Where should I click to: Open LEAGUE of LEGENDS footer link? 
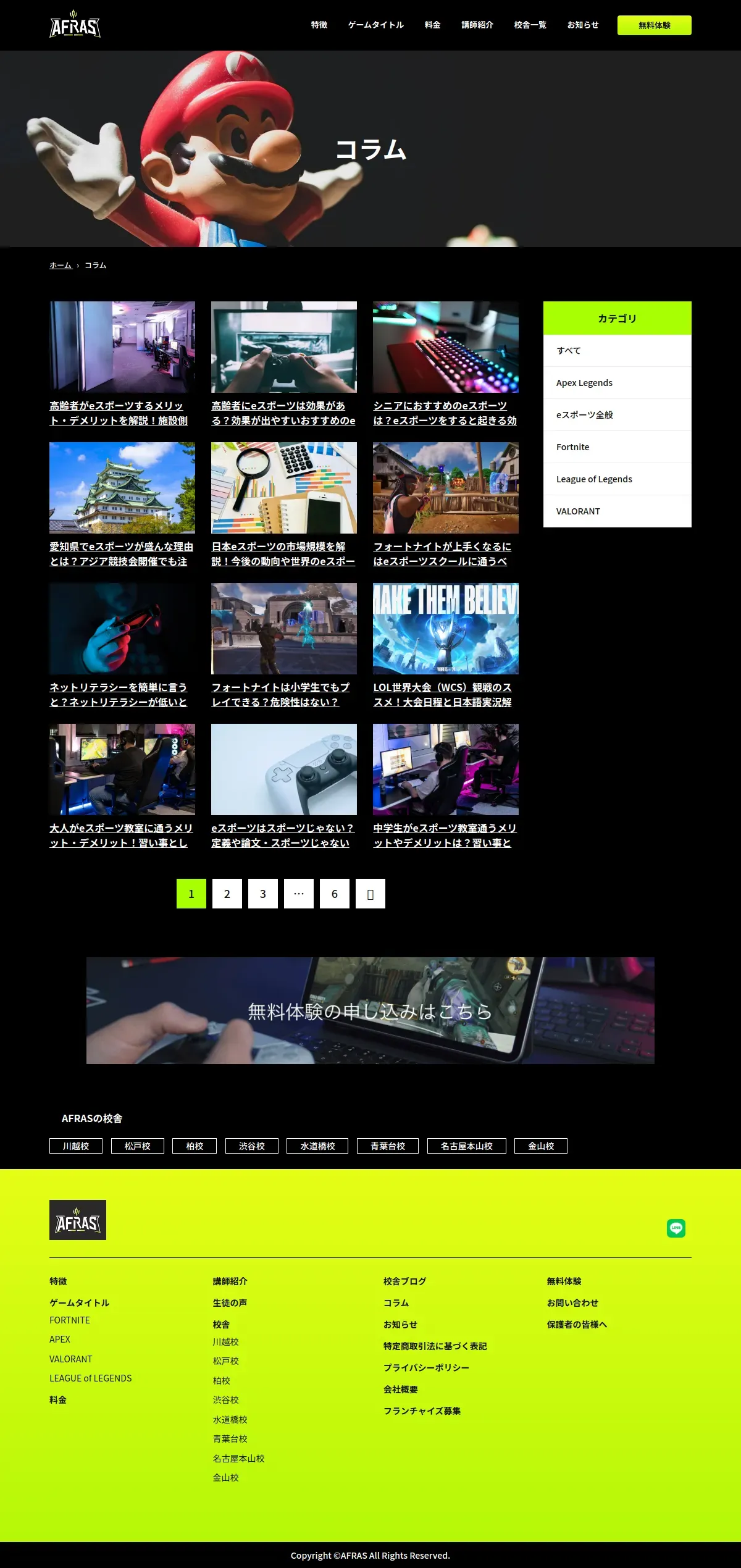[91, 1378]
